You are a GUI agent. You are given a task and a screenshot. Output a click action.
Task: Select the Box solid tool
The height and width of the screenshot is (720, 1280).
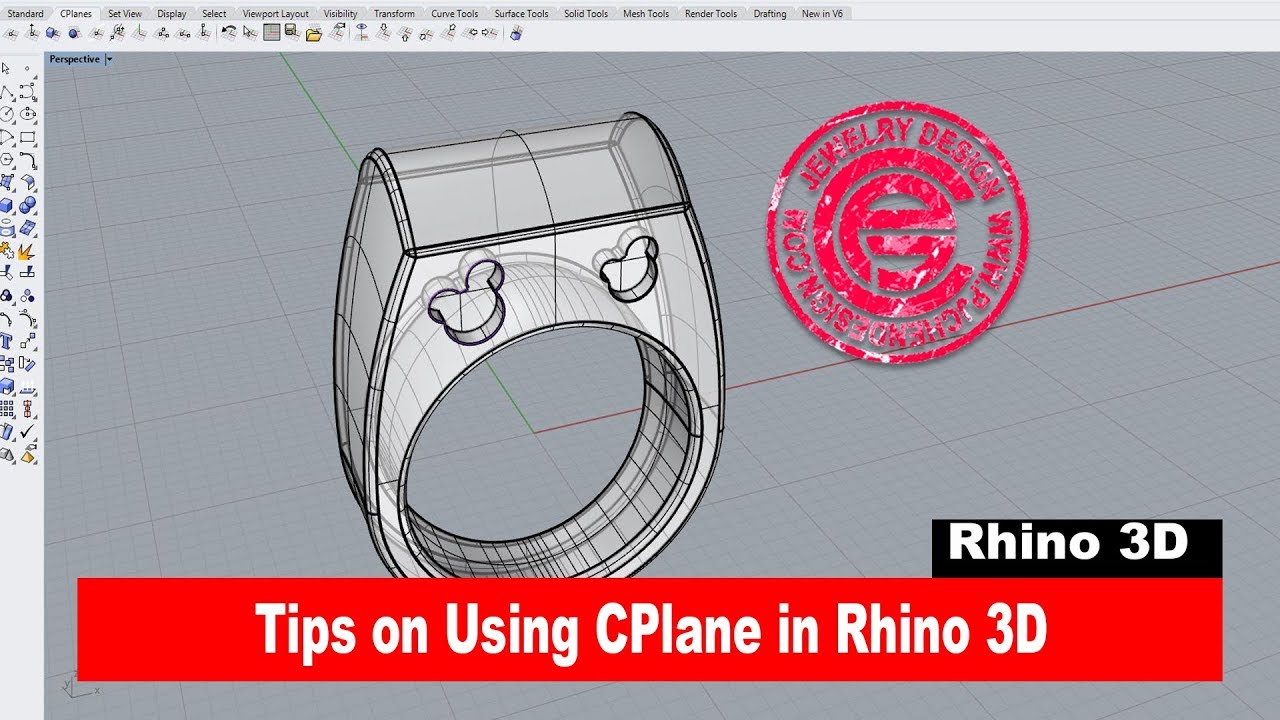pos(7,205)
